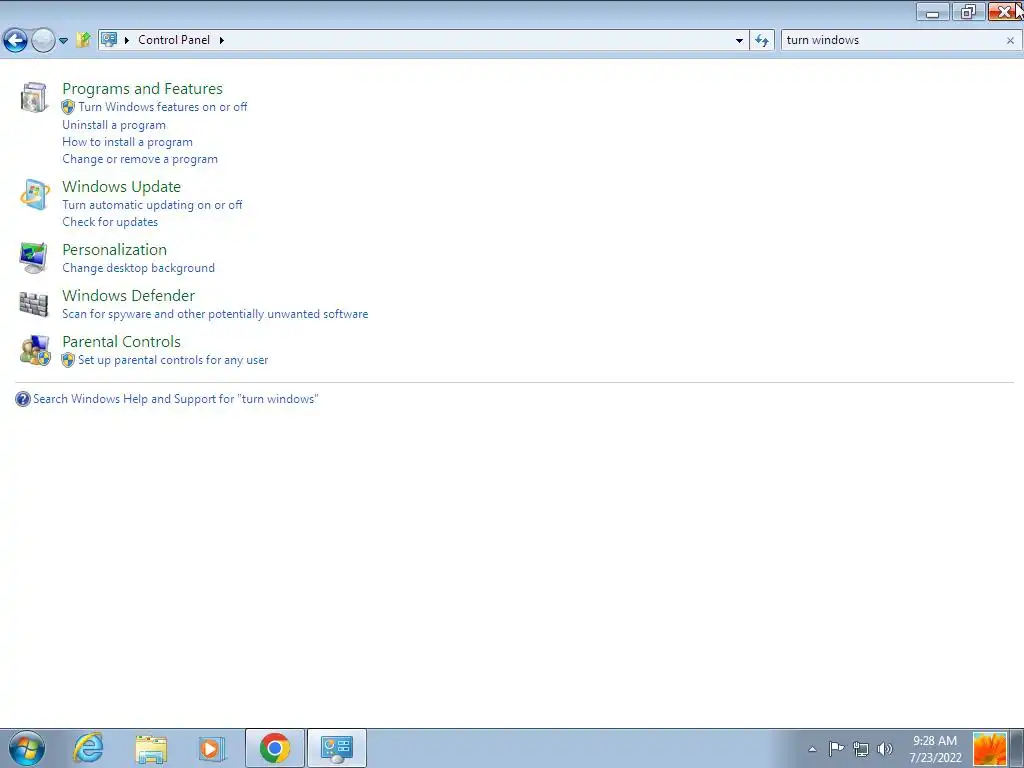
Task: Click Uninstall a program link
Action: coord(114,125)
